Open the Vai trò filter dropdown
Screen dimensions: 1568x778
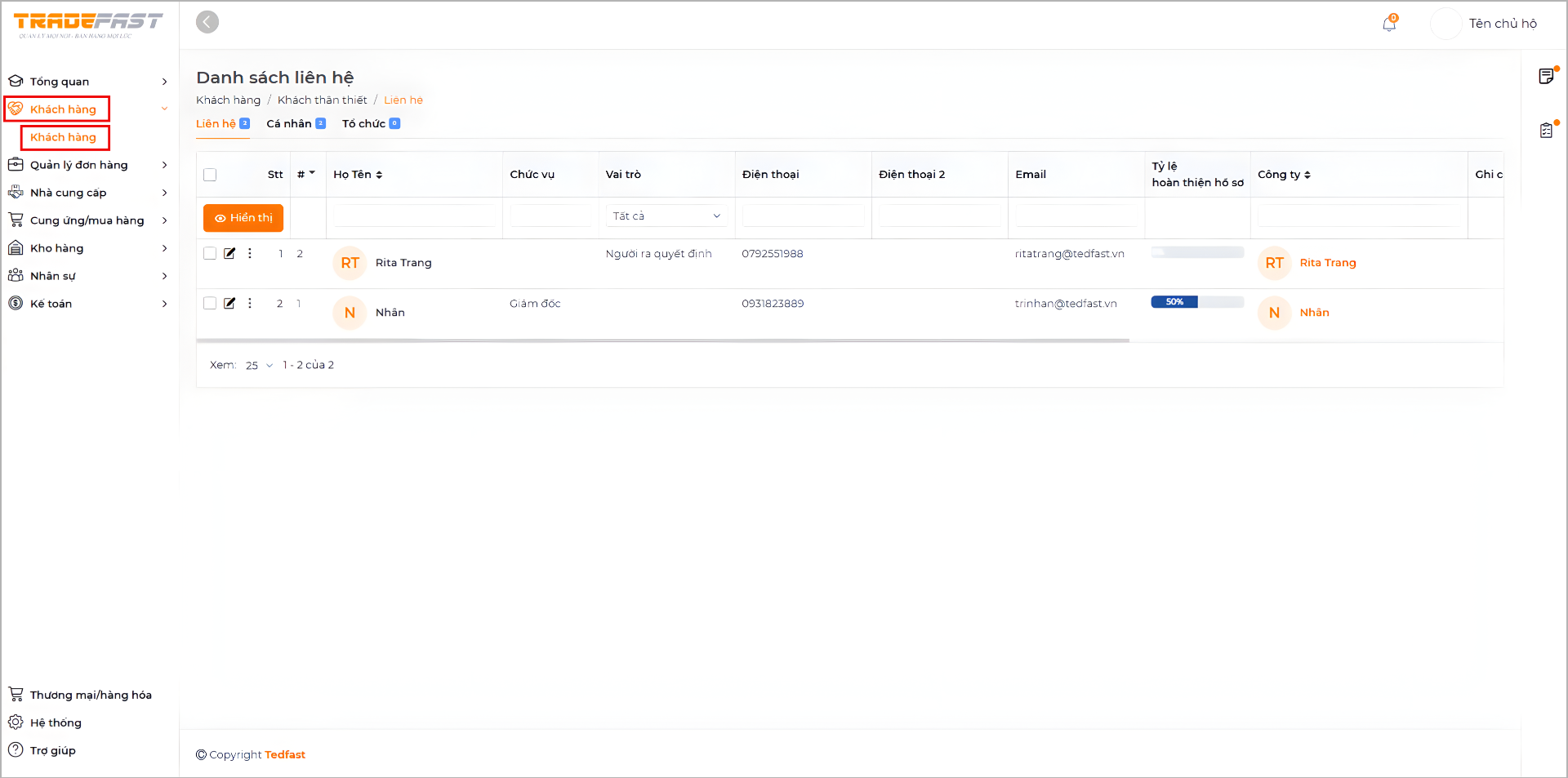click(666, 216)
